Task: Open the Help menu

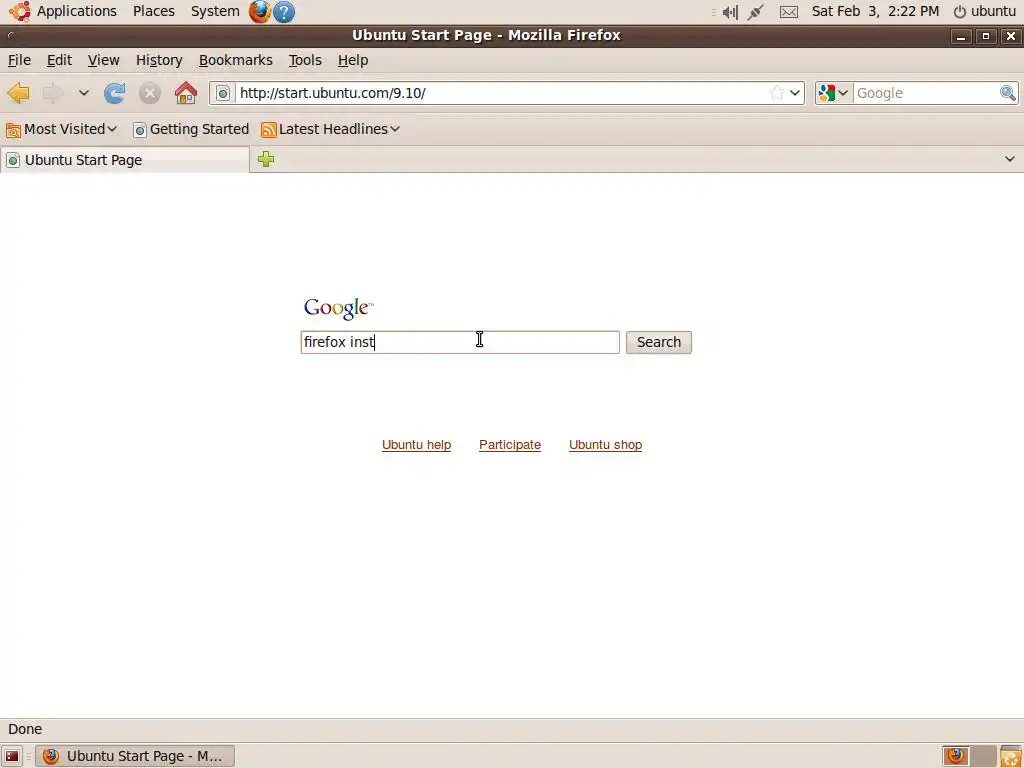Action: [353, 60]
